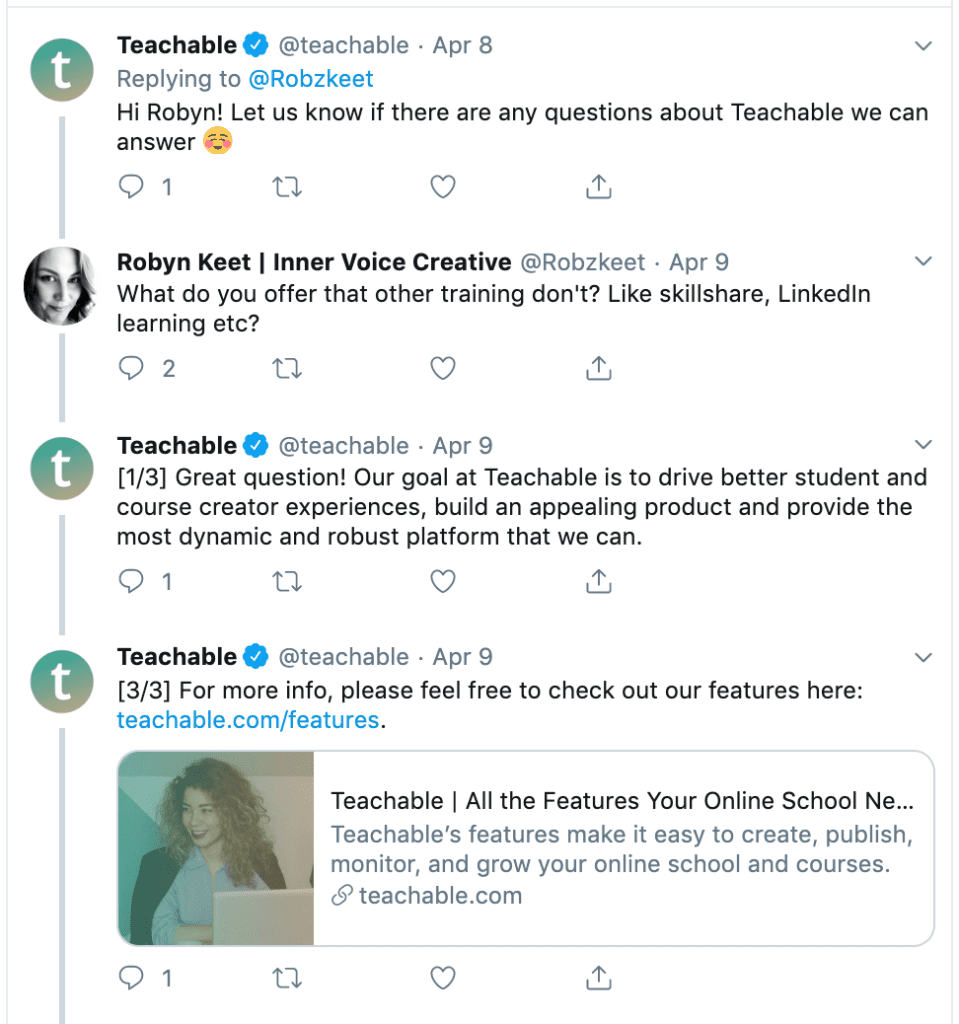
Task: Open more options for Apr 8 Teachable tweet
Action: point(923,46)
